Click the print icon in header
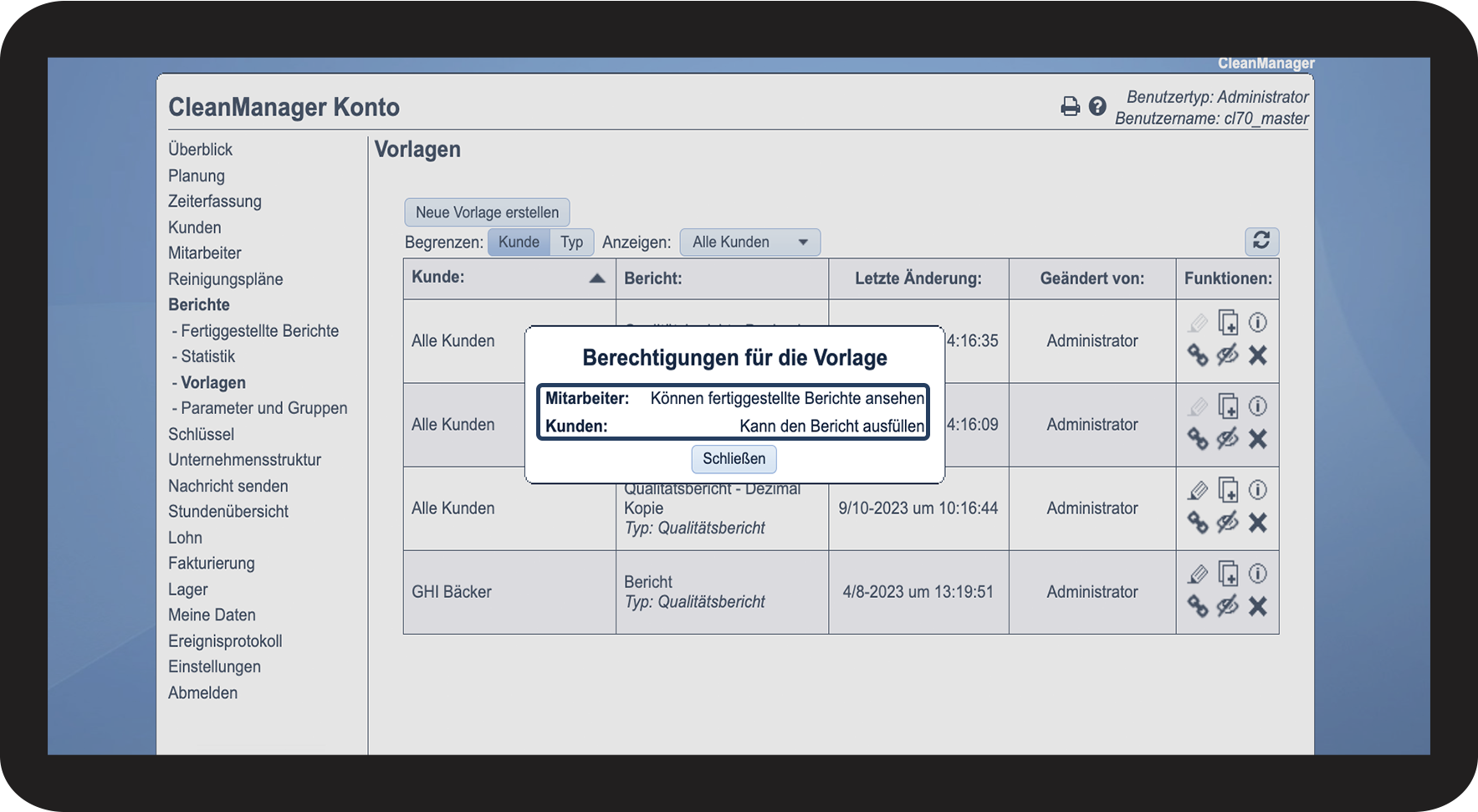Viewport: 1478px width, 812px height. 1070,106
